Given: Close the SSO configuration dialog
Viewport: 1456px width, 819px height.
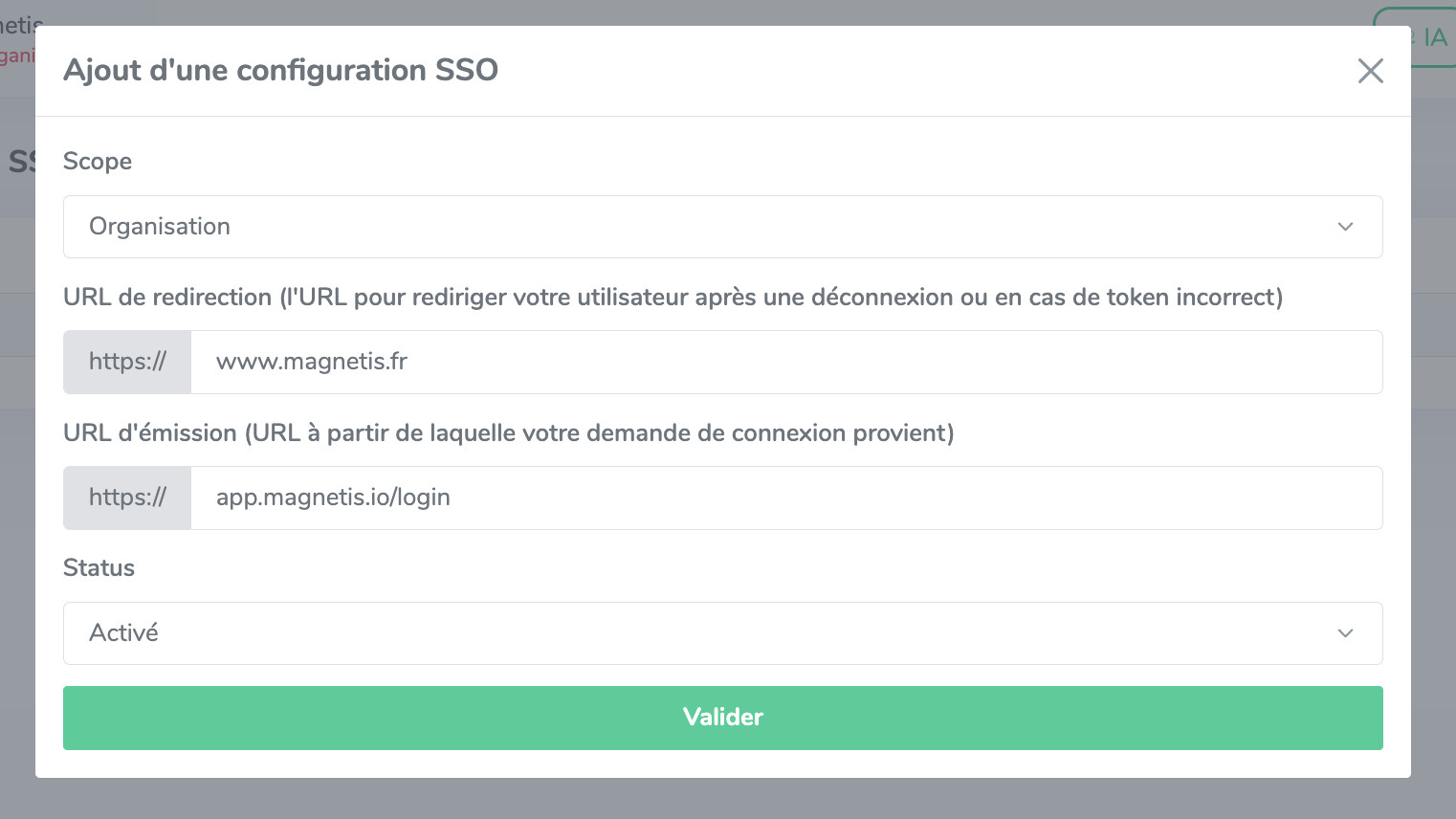Looking at the screenshot, I should pos(1370,71).
